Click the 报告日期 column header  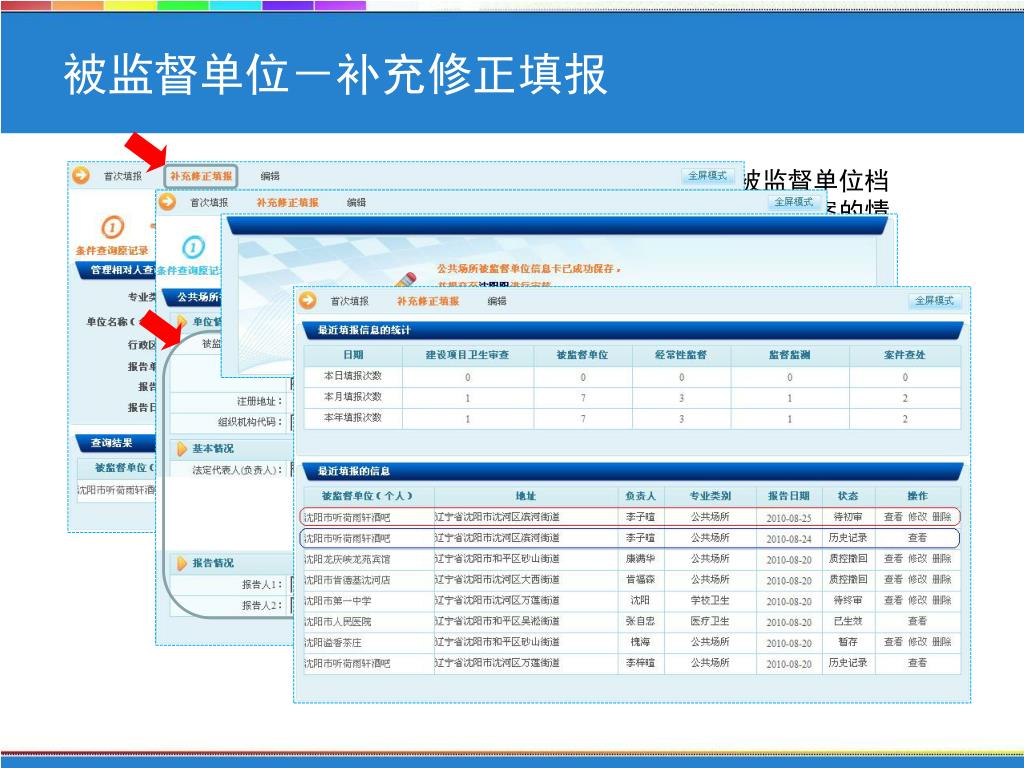click(x=788, y=496)
